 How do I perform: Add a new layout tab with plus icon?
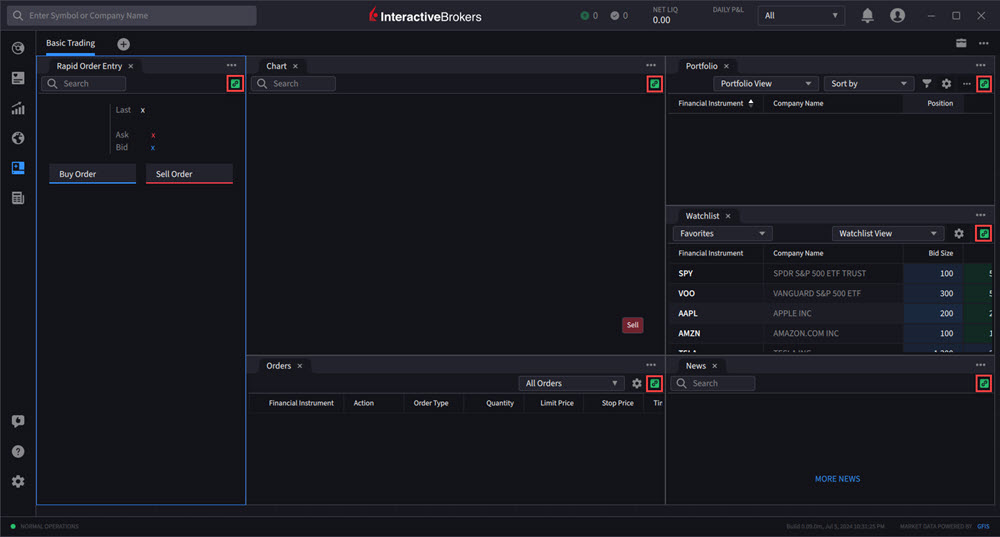click(123, 44)
